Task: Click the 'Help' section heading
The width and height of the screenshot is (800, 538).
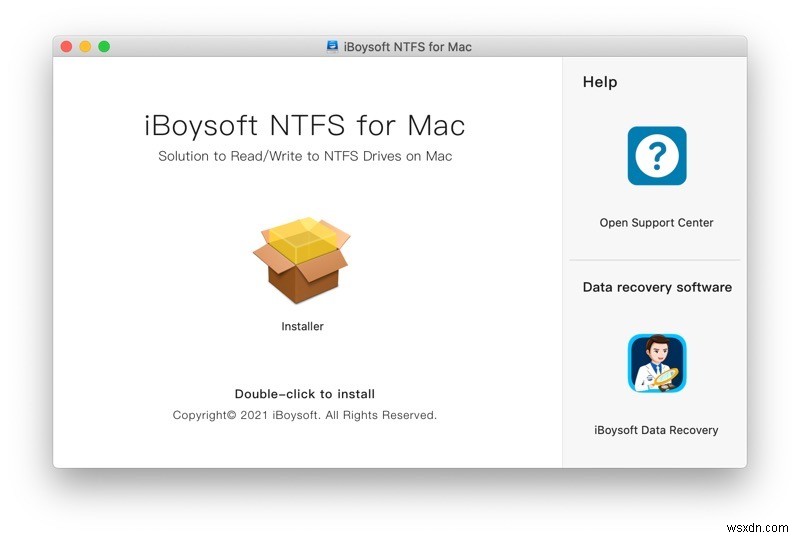Action: point(600,82)
